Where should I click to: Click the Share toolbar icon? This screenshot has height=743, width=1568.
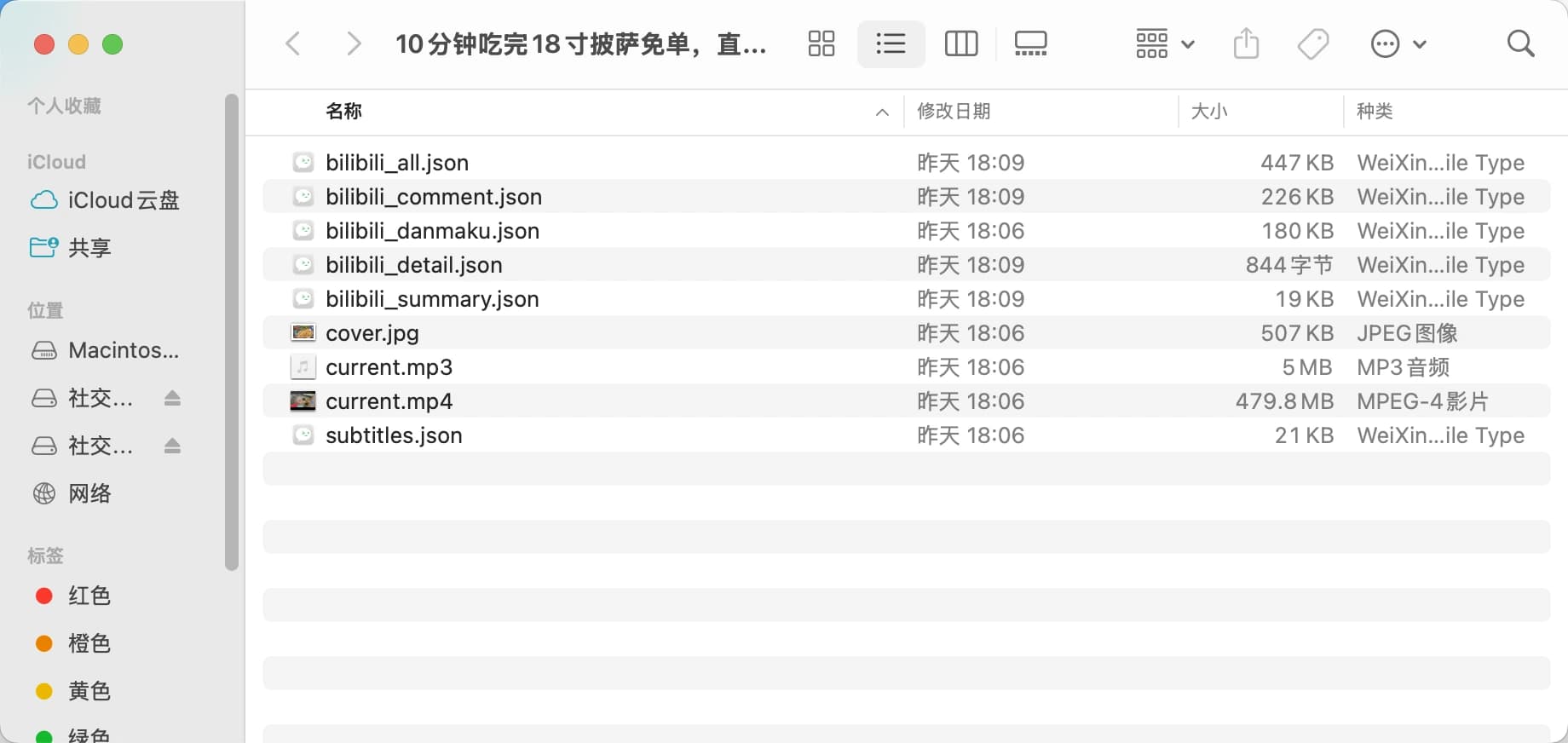(x=1245, y=43)
